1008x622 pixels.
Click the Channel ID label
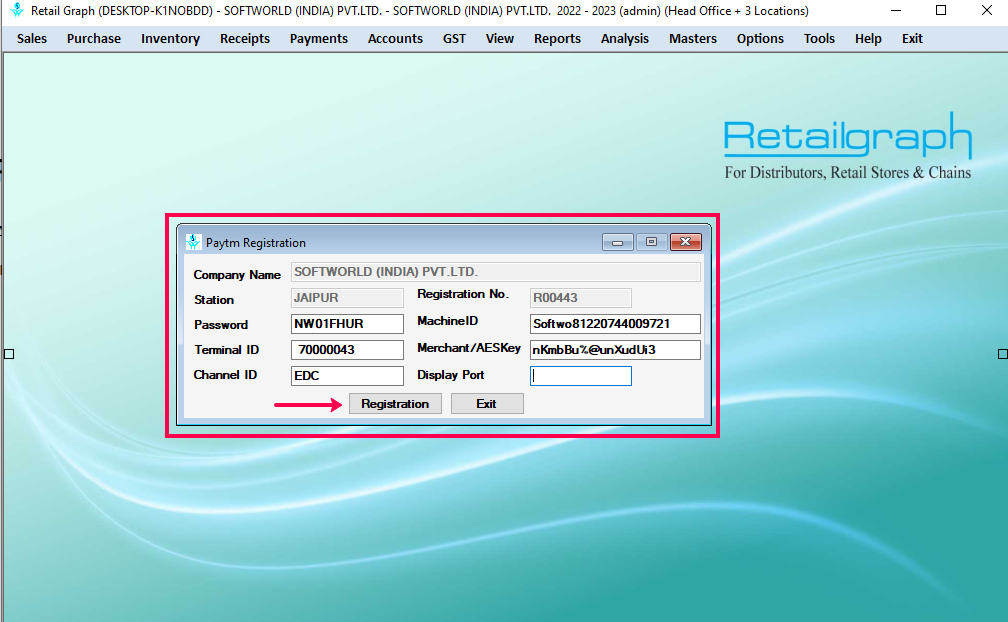click(225, 375)
